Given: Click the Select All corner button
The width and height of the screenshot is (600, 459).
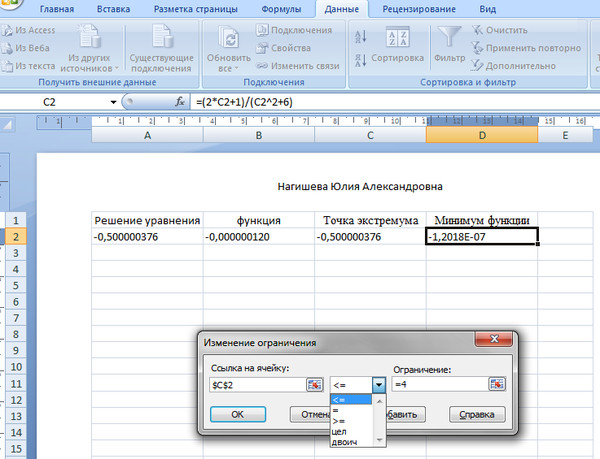Looking at the screenshot, I should [8, 124].
